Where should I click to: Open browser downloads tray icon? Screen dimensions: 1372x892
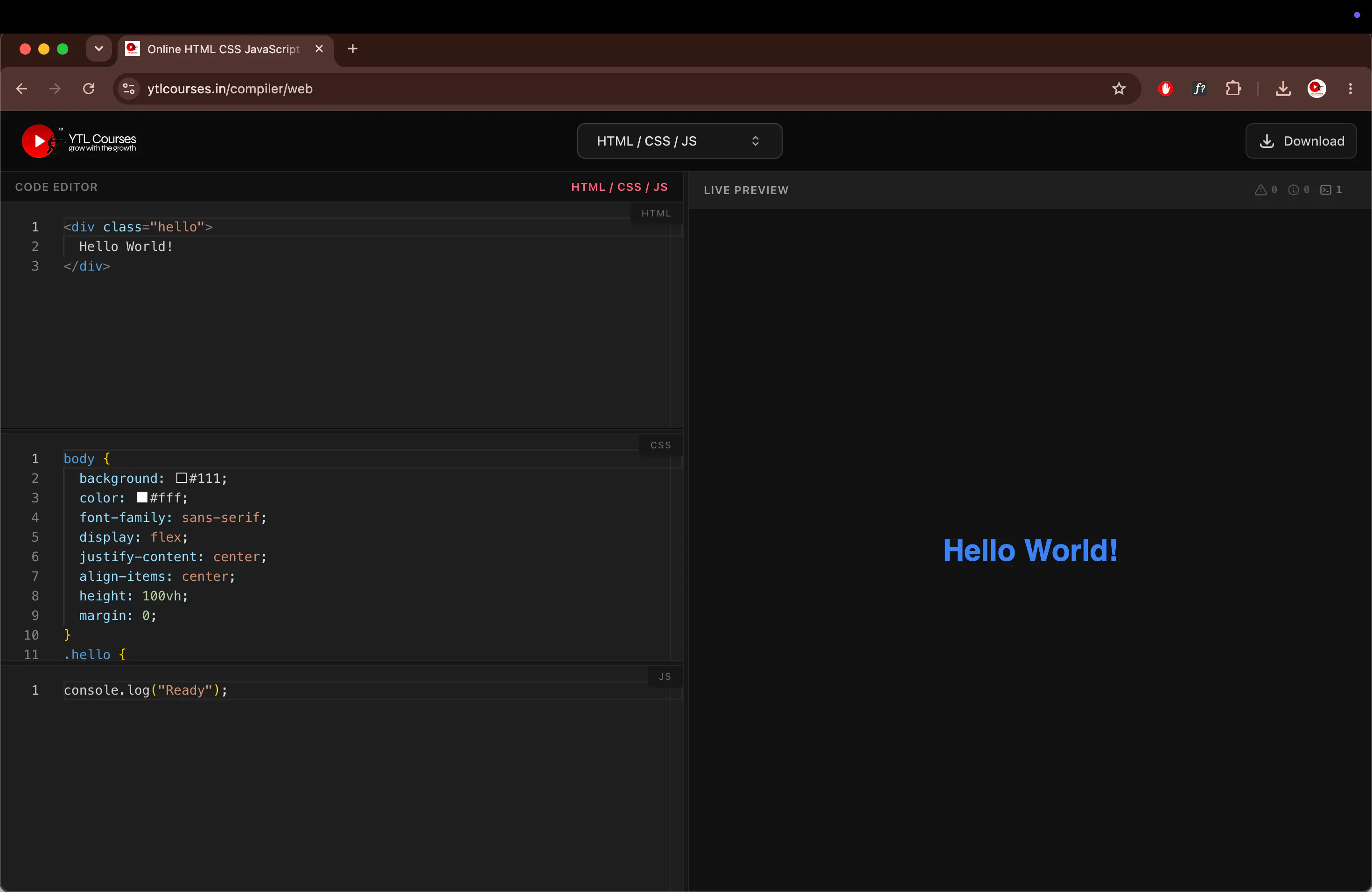click(x=1283, y=89)
